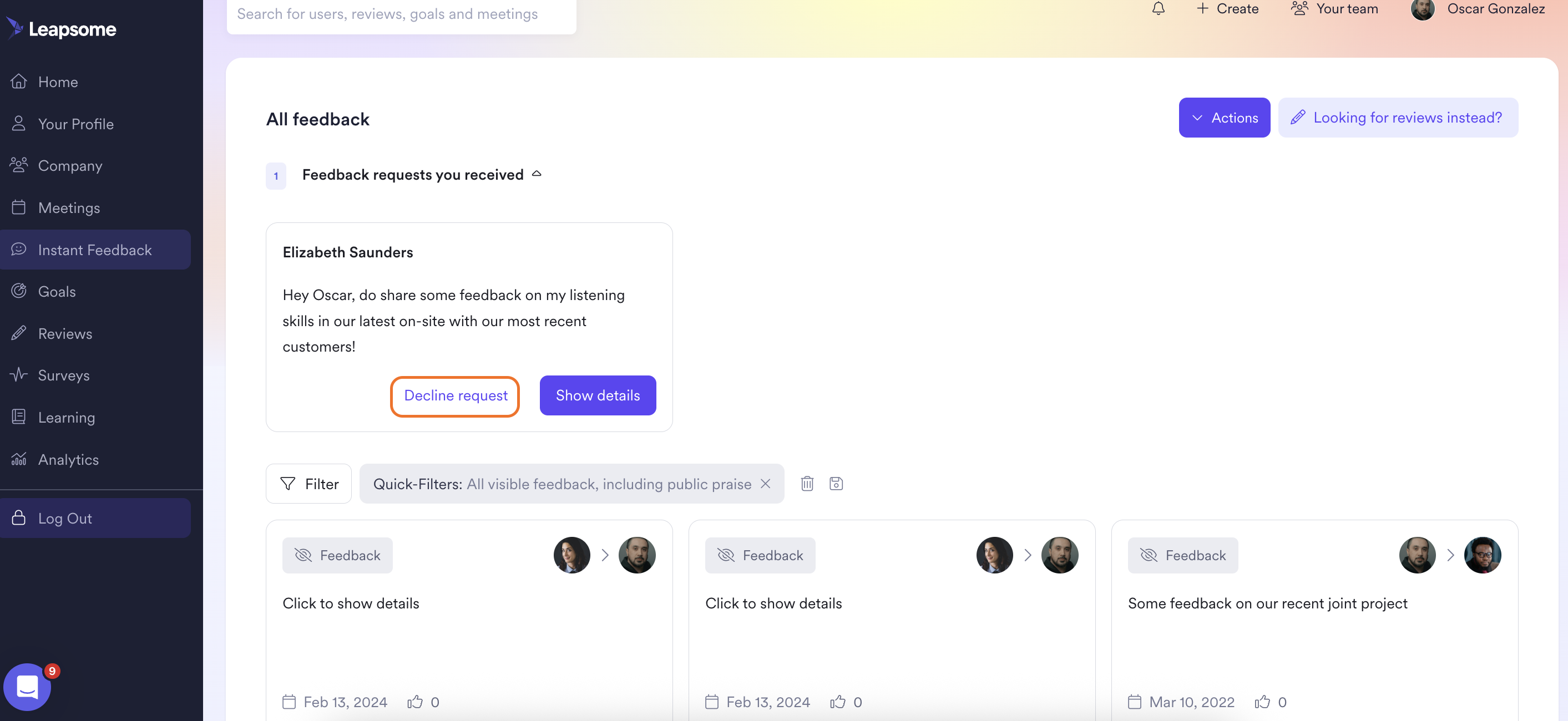Click the Company people icon

pyautogui.click(x=19, y=165)
